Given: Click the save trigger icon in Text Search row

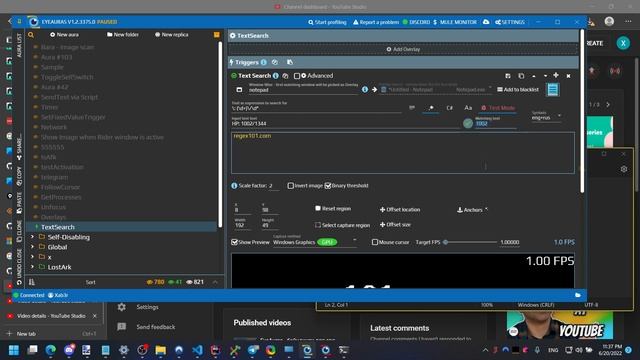Looking at the screenshot, I should click(508, 76).
